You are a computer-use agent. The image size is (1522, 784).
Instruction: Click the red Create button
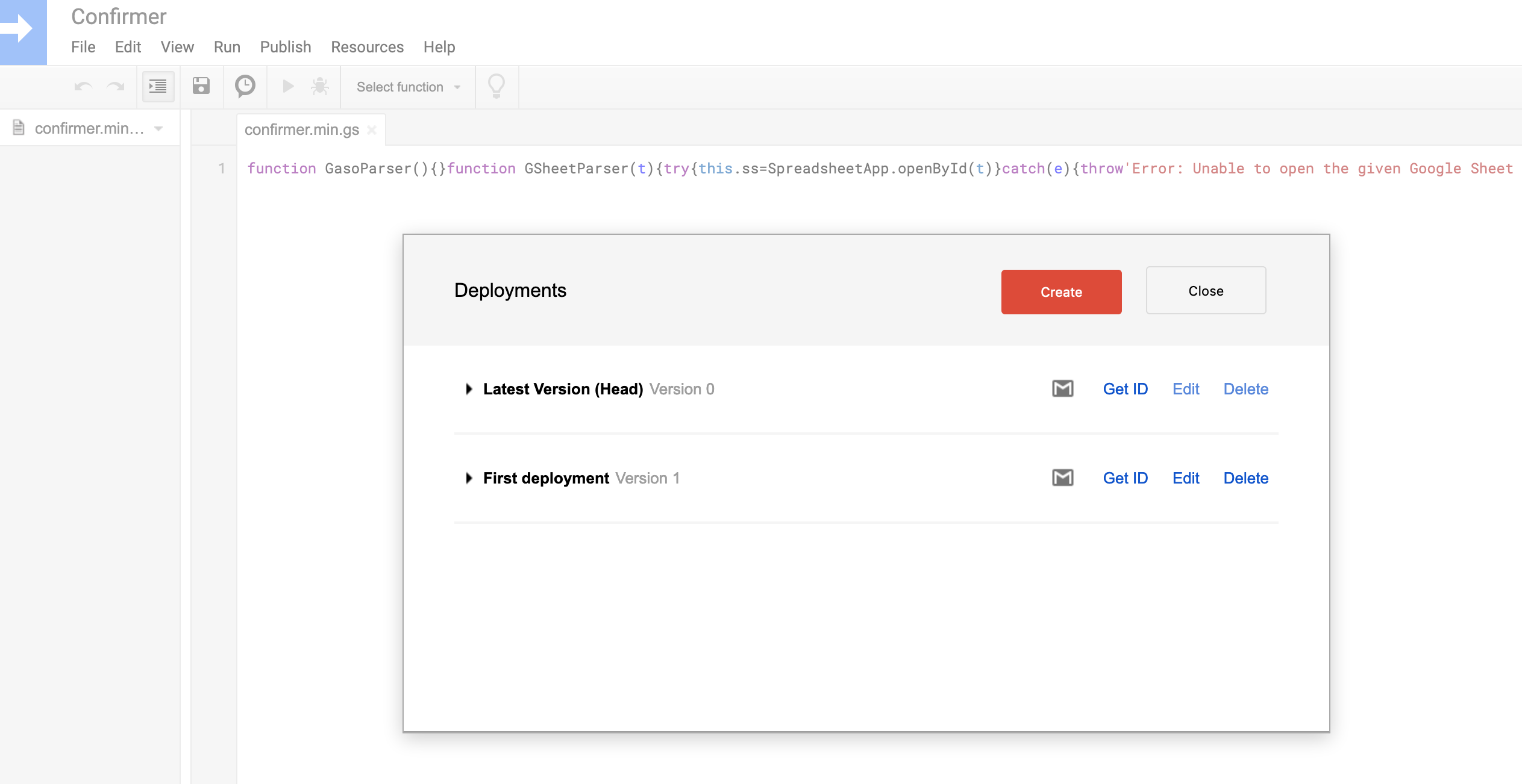pyautogui.click(x=1061, y=292)
